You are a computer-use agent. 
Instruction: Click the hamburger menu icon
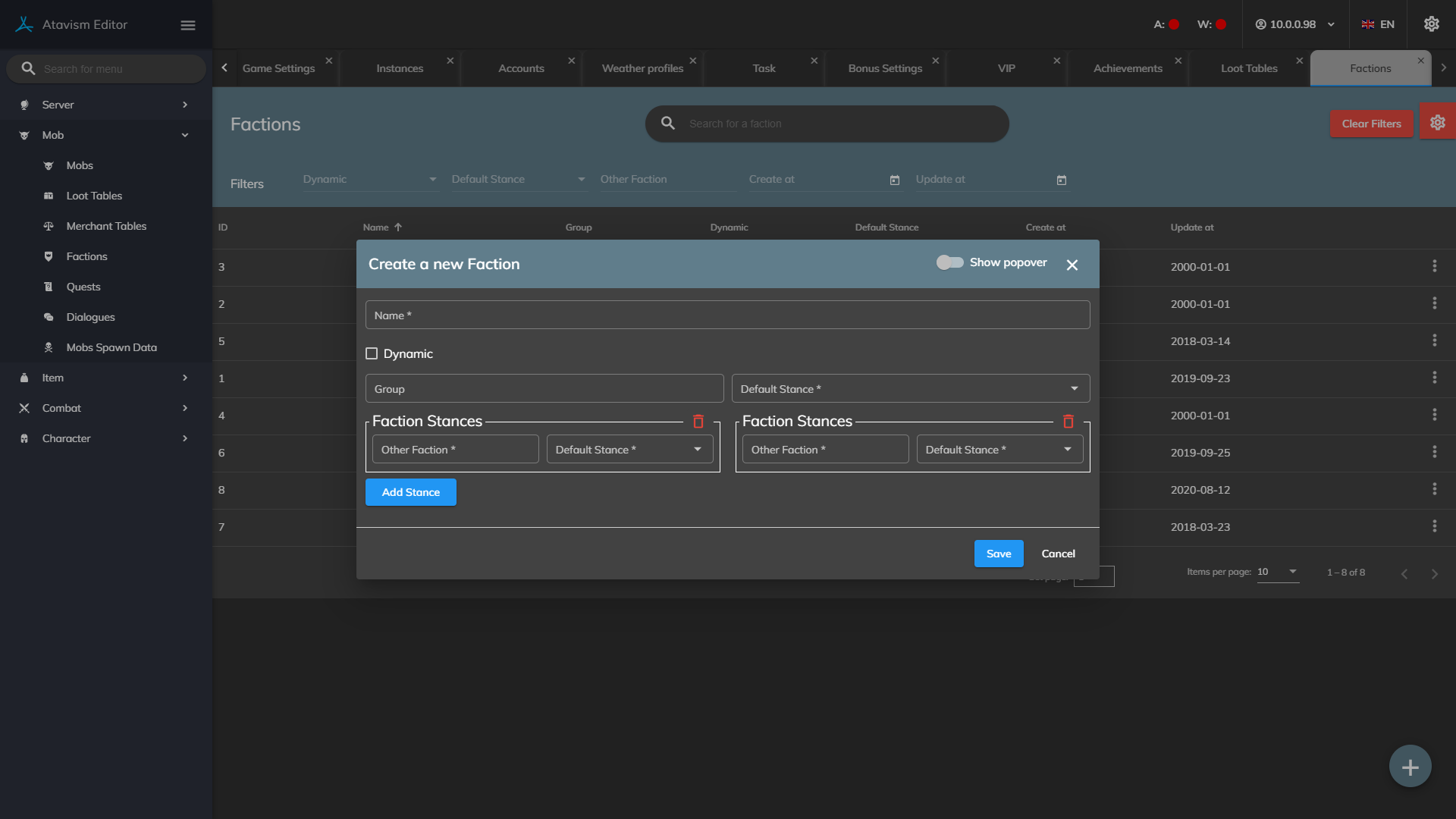tap(188, 25)
